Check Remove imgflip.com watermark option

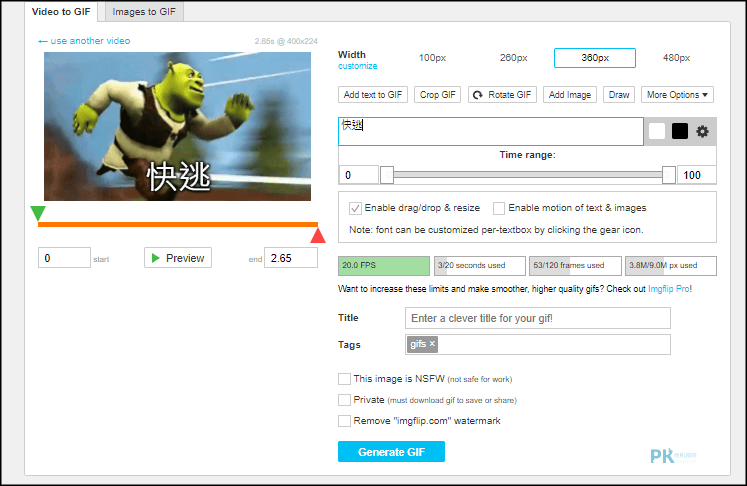(x=344, y=421)
